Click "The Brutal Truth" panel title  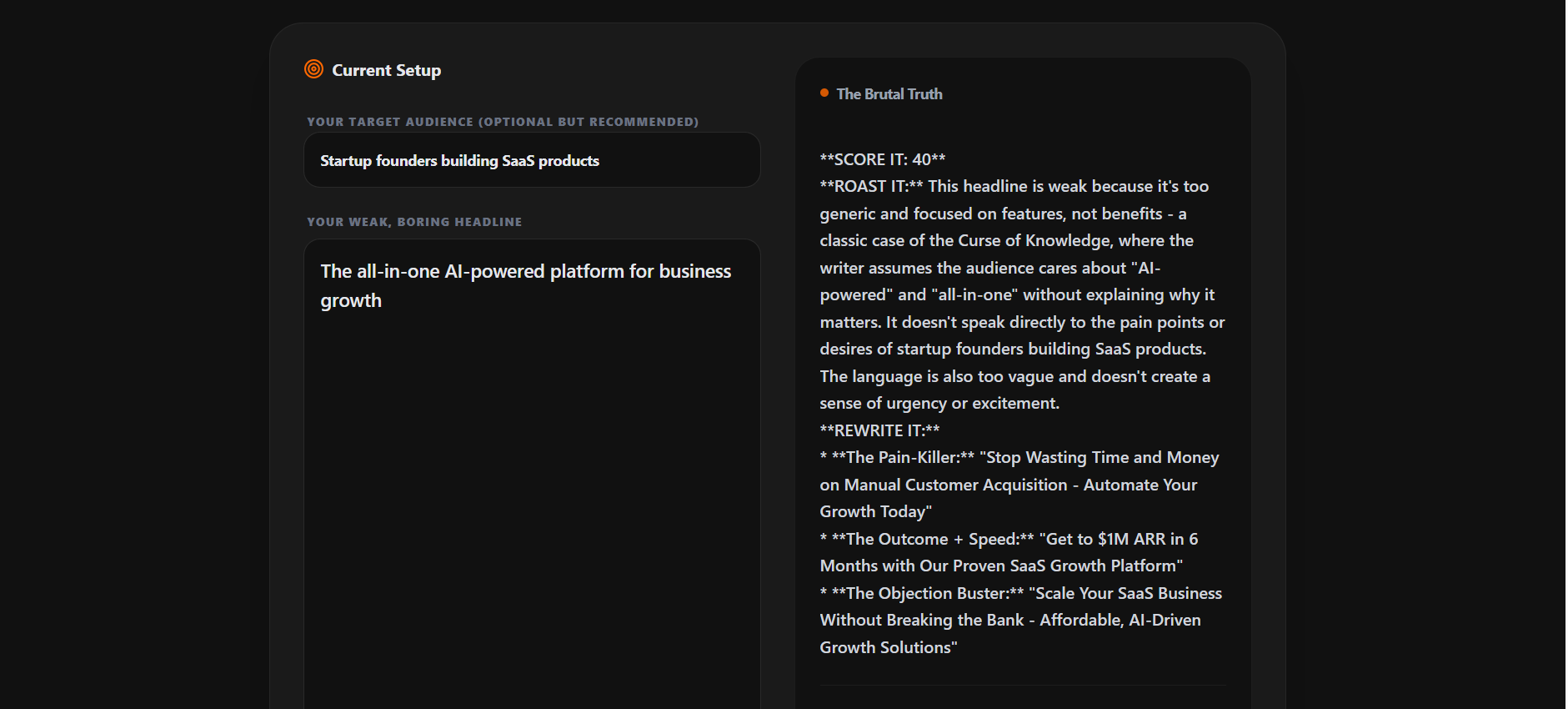[x=889, y=94]
